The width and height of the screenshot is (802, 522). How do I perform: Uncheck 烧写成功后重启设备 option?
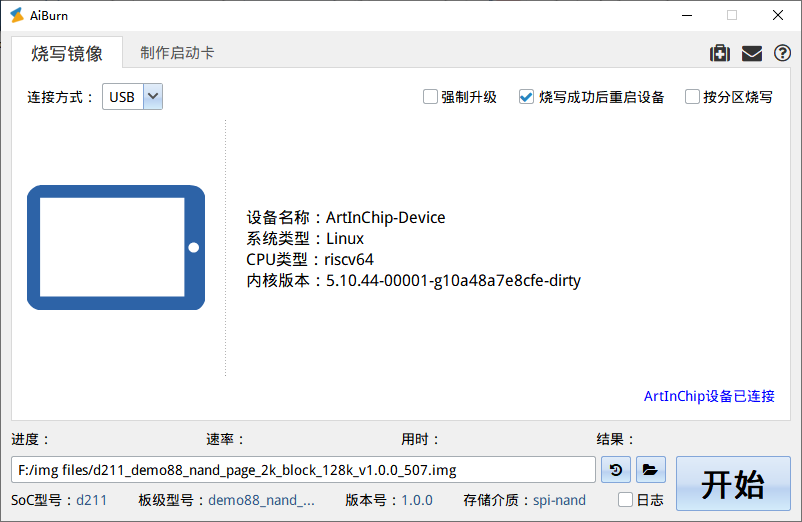click(x=526, y=97)
